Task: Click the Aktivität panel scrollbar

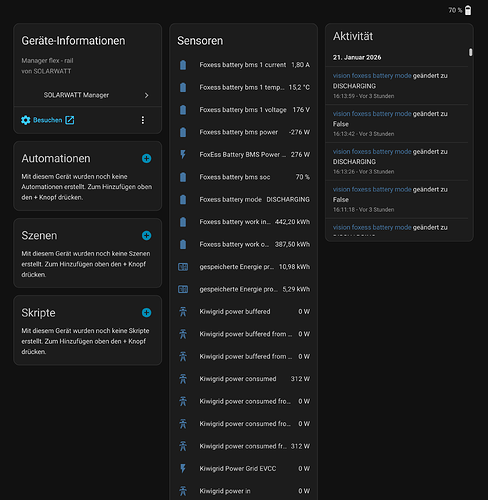Action: click(470, 52)
